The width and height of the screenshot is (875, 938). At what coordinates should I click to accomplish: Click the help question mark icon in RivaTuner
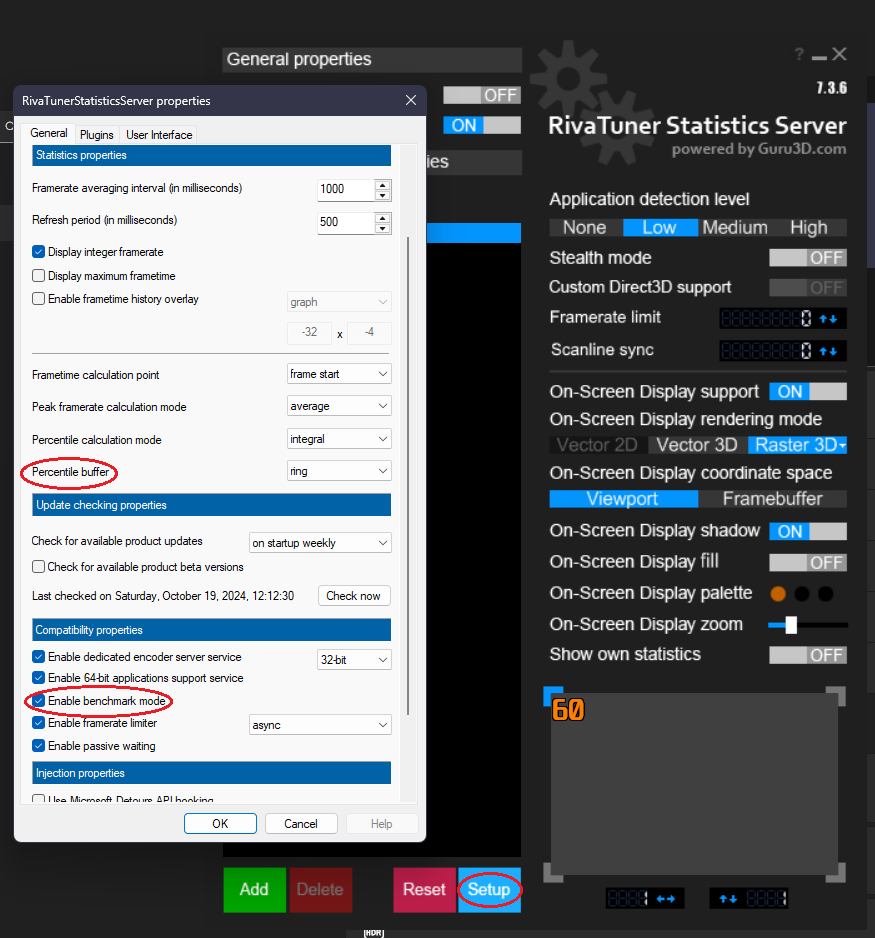(799, 54)
